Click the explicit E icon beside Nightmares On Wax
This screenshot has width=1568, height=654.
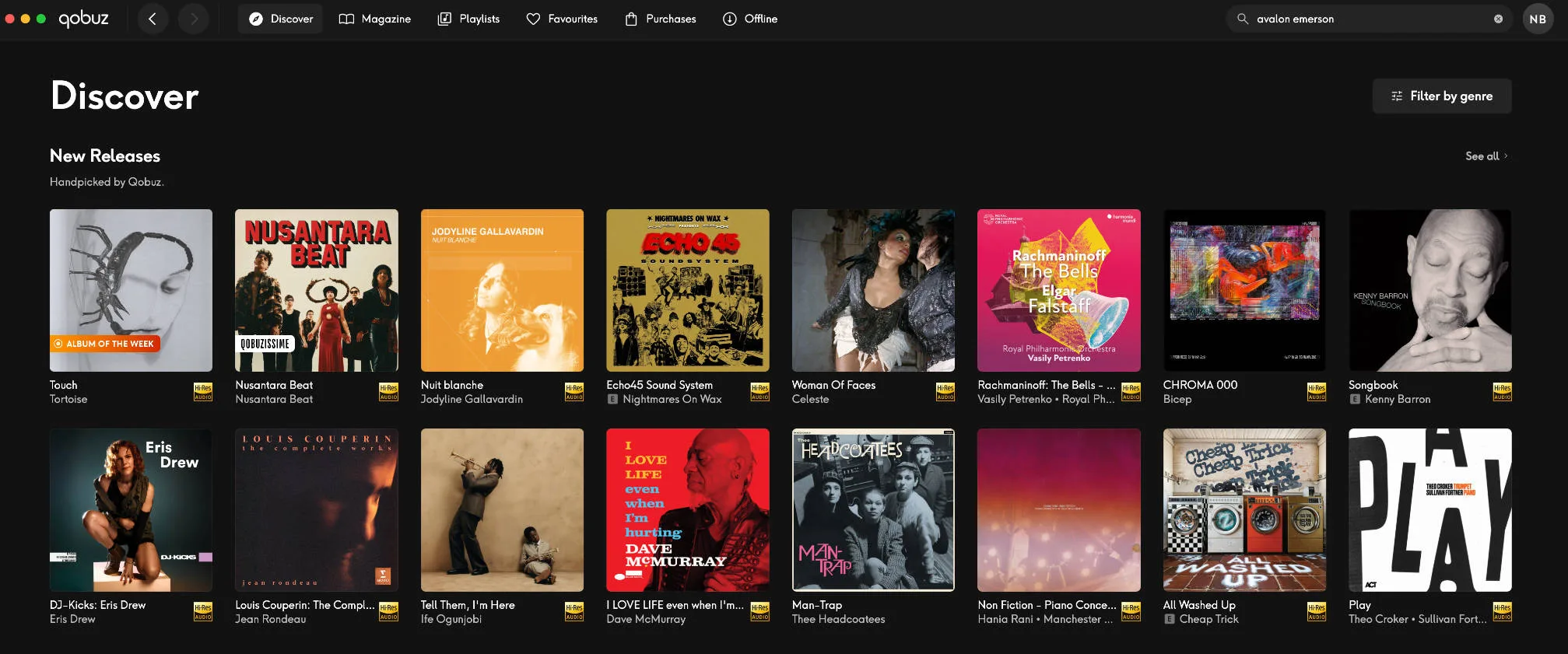coord(612,399)
